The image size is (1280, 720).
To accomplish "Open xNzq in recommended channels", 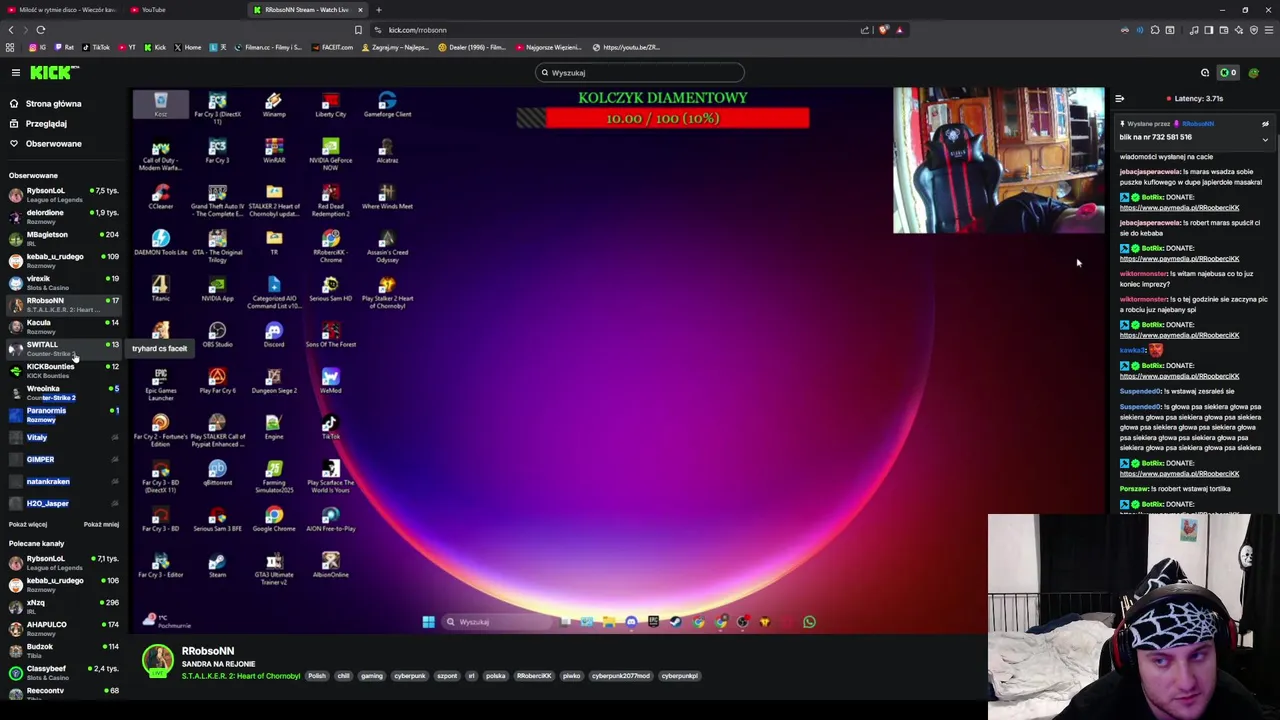I will click(x=62, y=606).
